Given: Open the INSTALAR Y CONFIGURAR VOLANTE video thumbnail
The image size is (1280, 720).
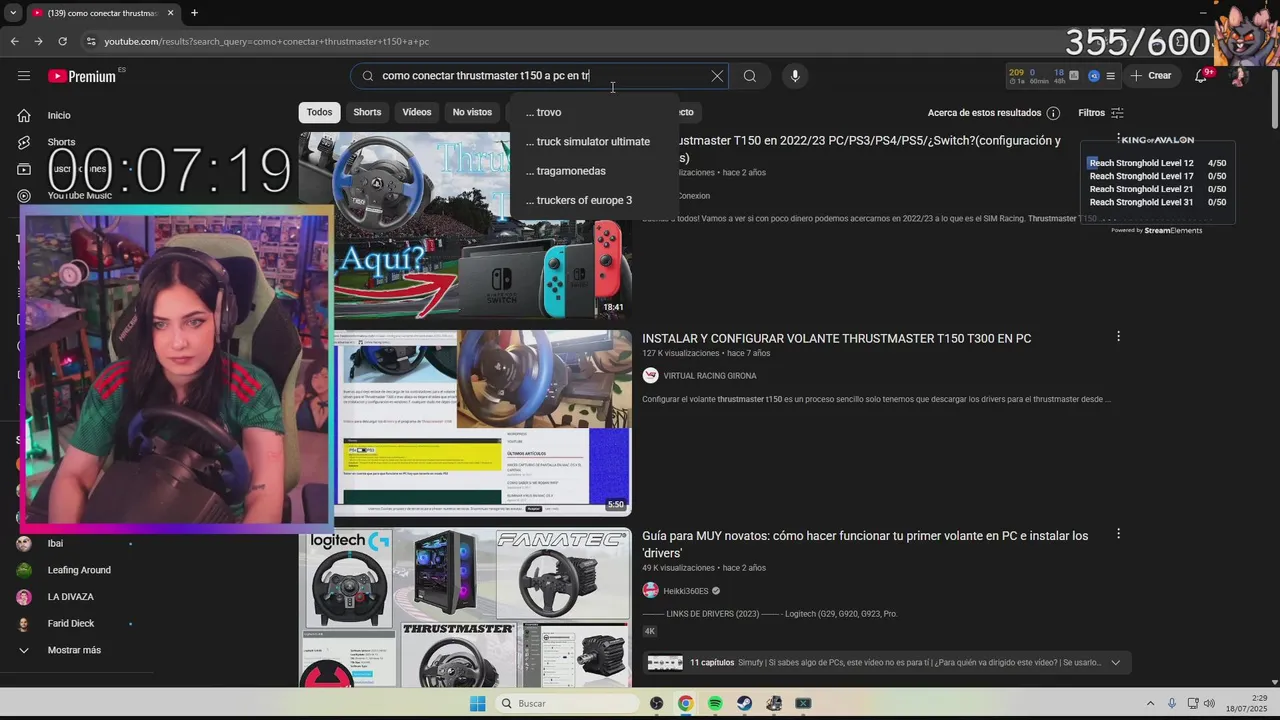Looking at the screenshot, I should [483, 423].
